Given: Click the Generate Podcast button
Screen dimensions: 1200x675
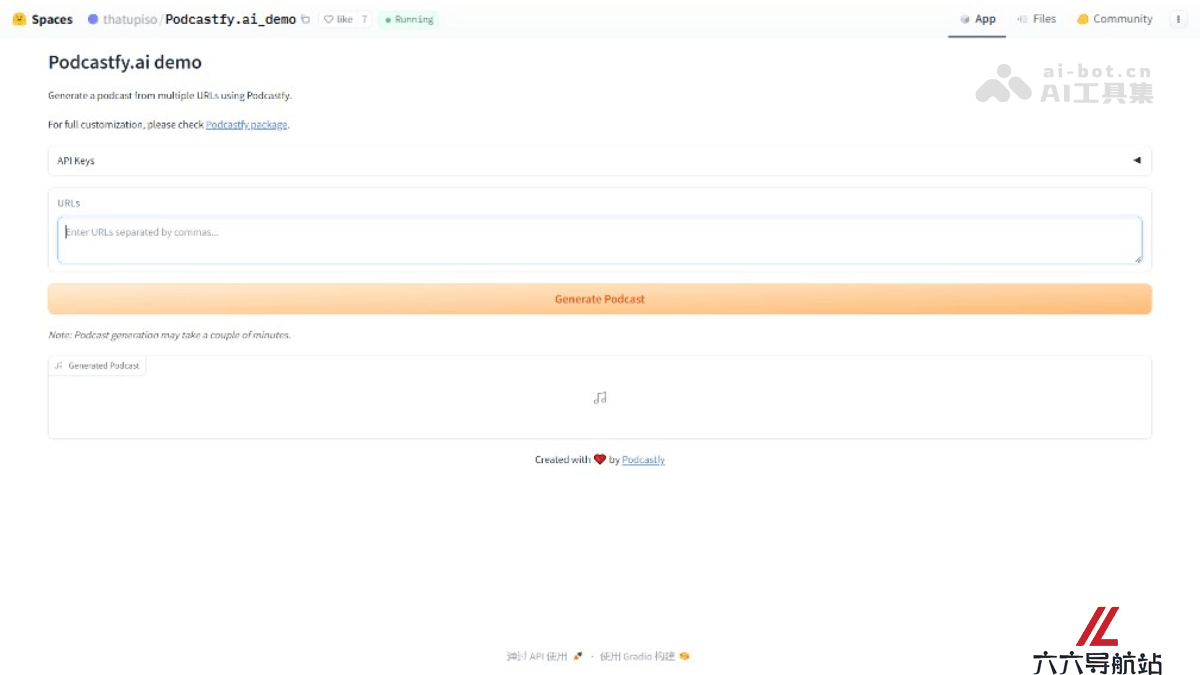Looking at the screenshot, I should coord(600,299).
